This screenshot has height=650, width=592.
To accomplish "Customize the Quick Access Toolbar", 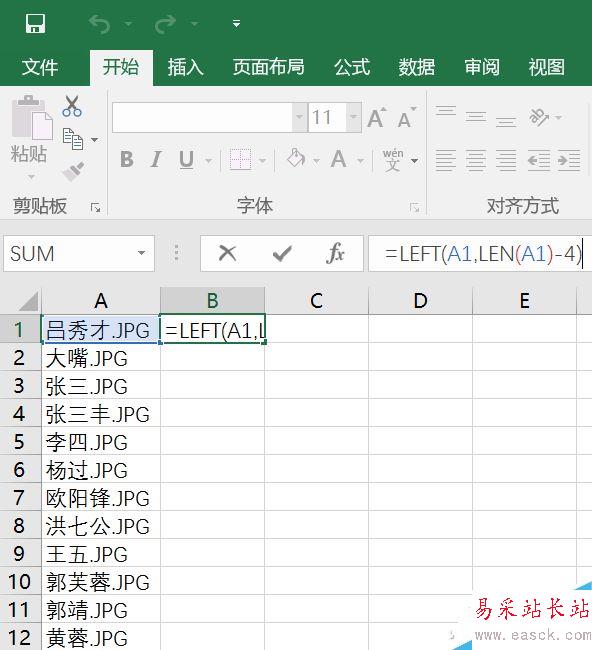I will (x=236, y=24).
